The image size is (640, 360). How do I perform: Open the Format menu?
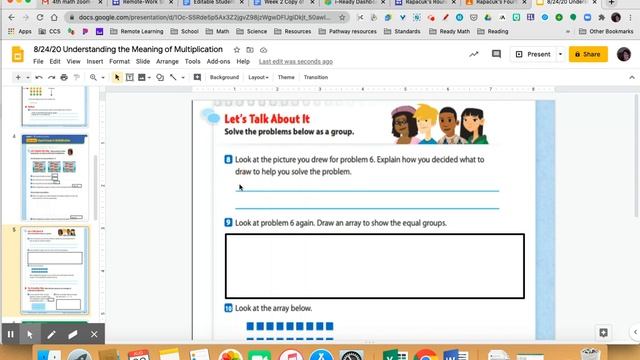pos(119,62)
